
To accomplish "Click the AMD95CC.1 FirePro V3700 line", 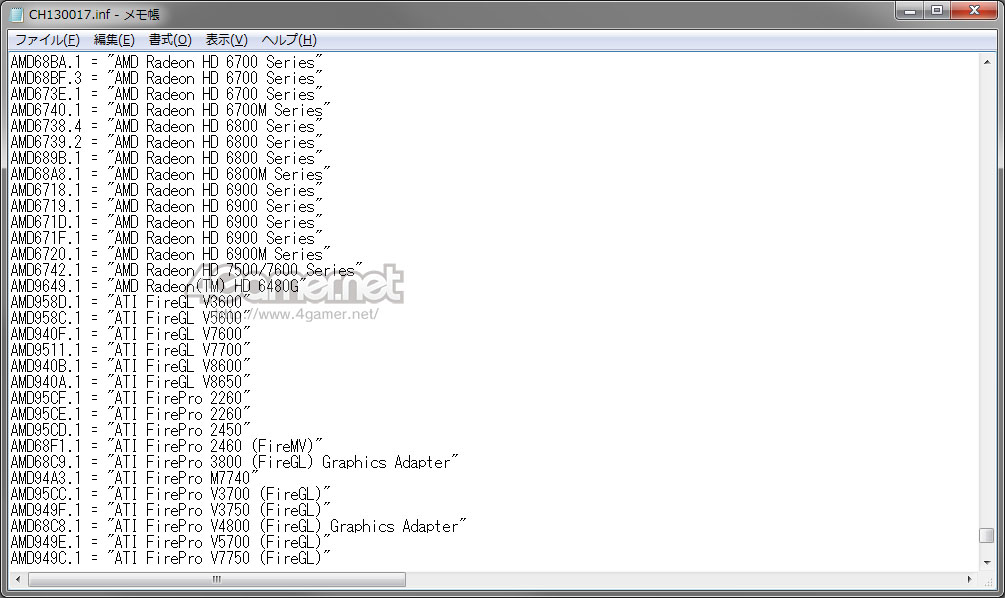I will pos(170,495).
